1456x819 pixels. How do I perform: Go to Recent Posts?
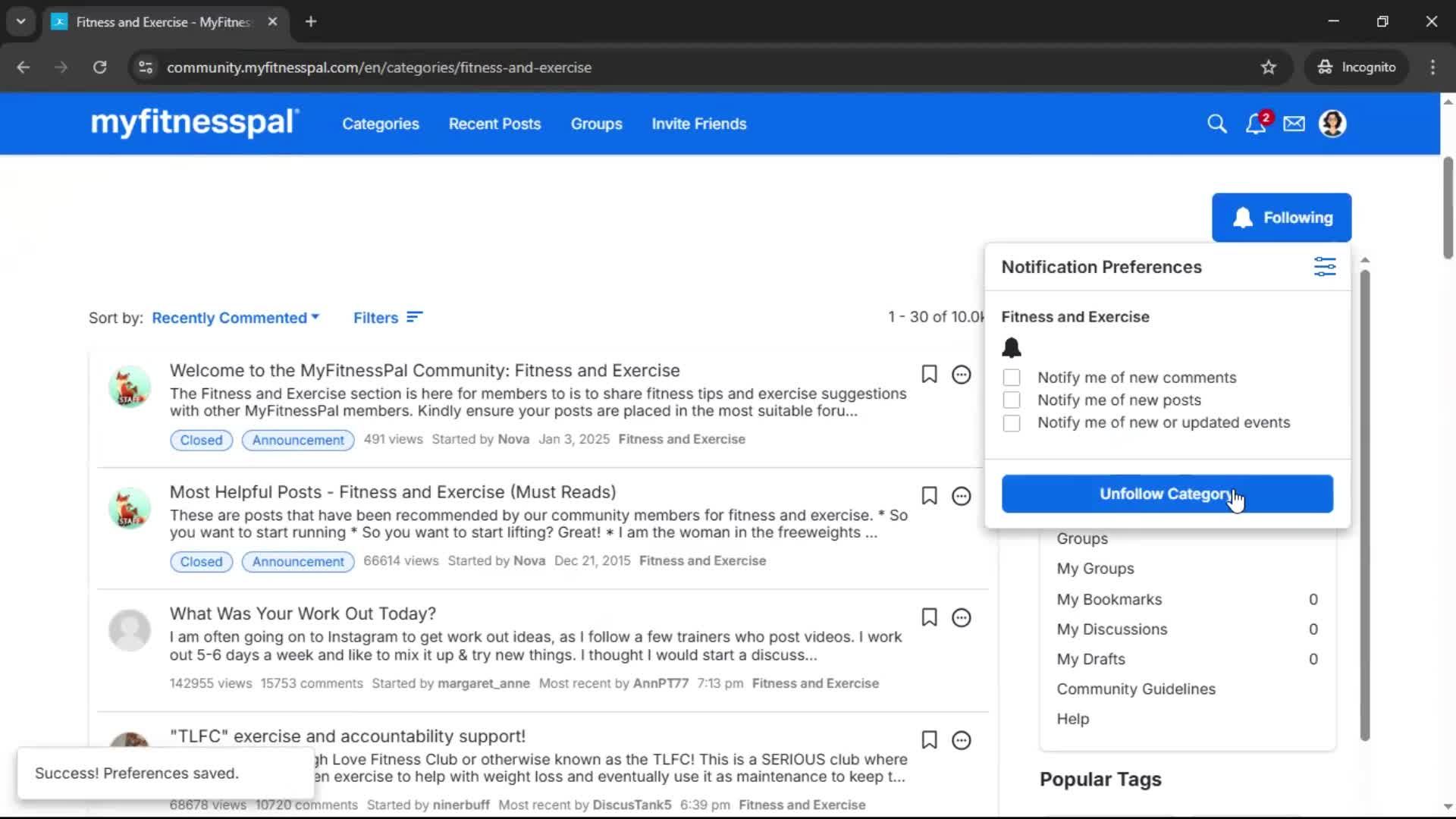tap(494, 124)
